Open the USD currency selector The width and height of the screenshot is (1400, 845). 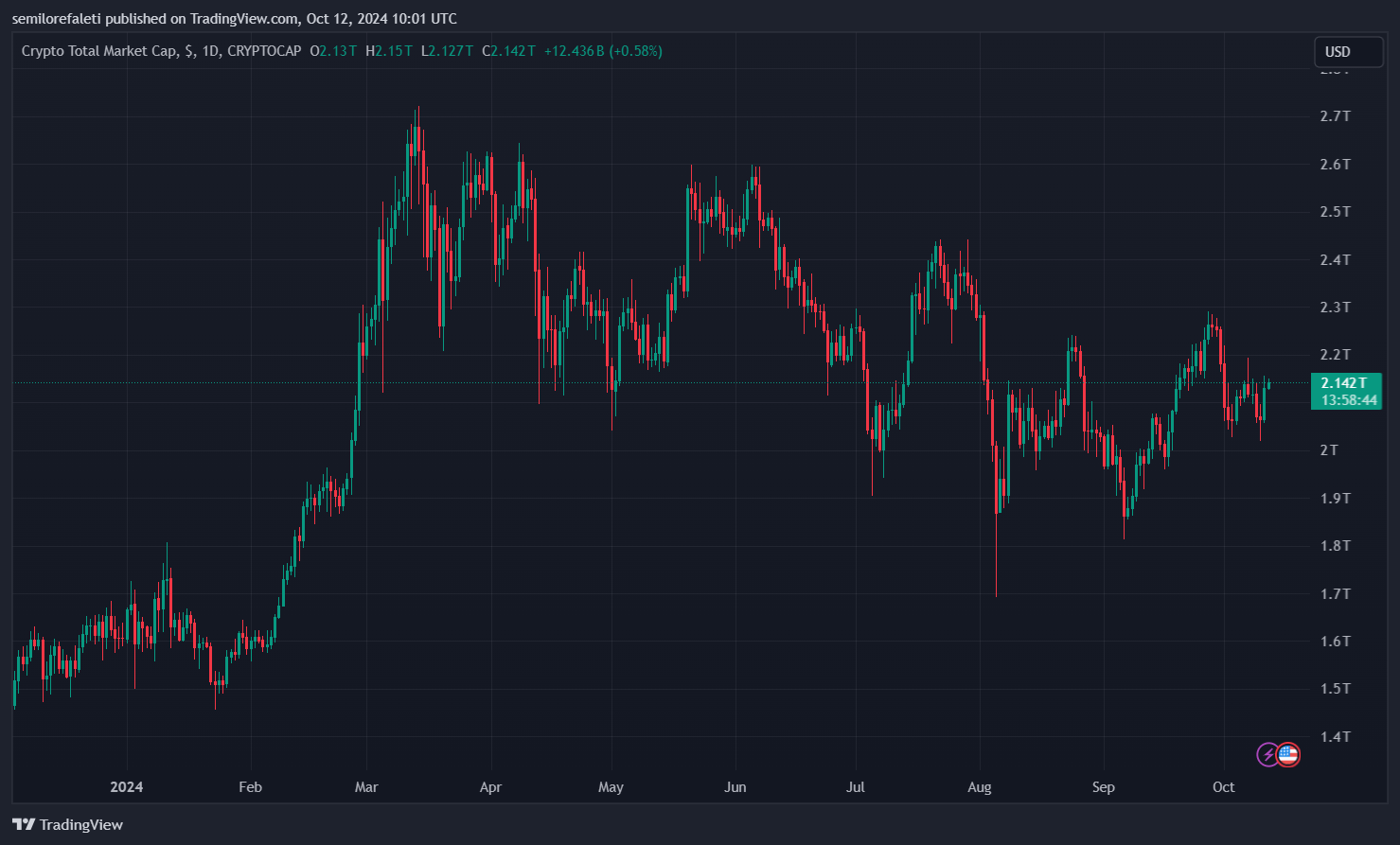coord(1348,52)
